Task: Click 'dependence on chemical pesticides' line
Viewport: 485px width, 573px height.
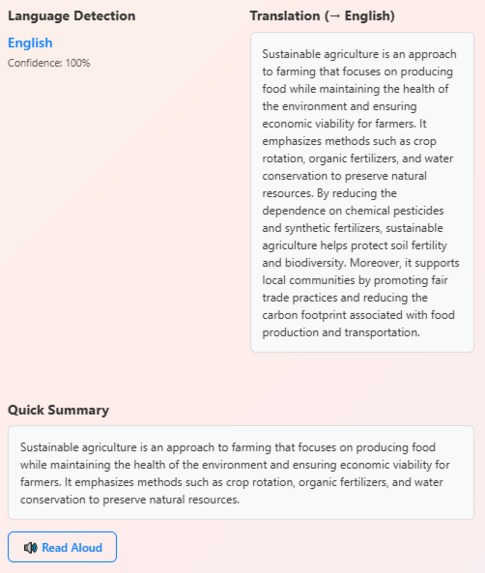Action: pos(353,210)
